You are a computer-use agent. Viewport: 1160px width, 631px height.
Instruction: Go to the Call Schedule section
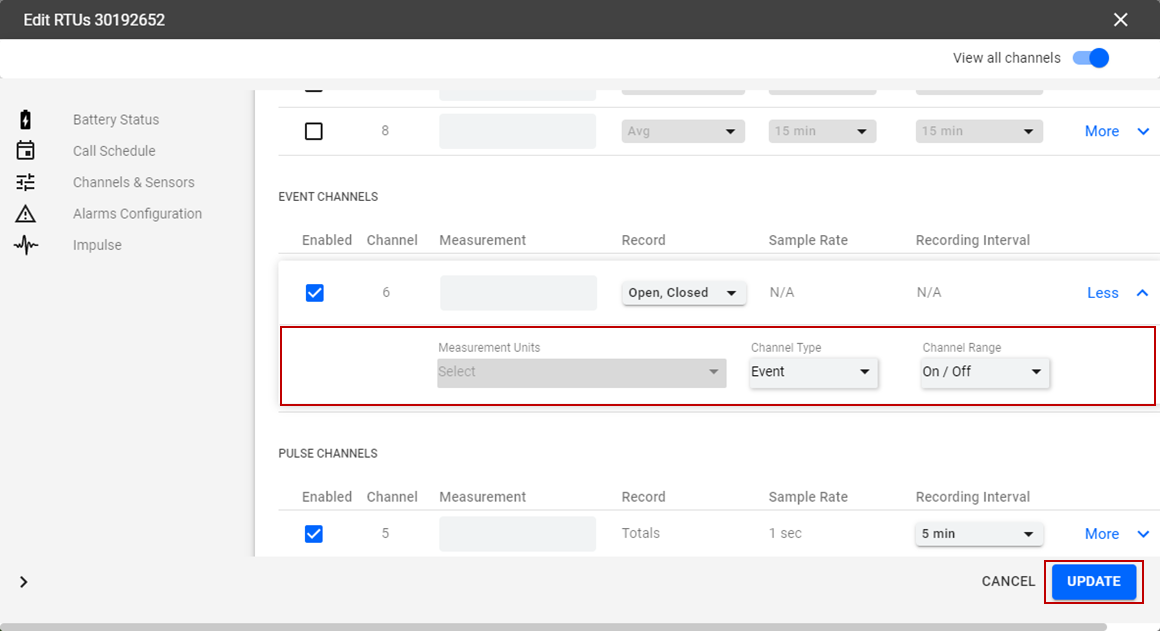tap(114, 151)
